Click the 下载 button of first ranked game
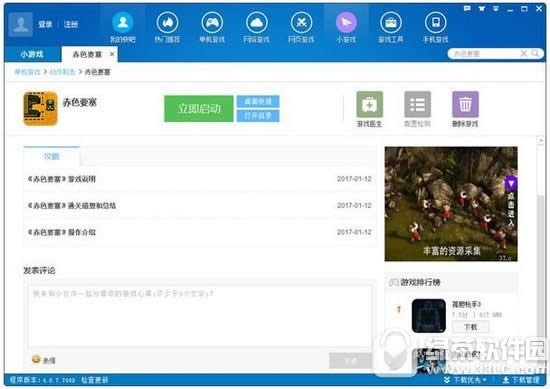The image size is (550, 389). coord(470,327)
